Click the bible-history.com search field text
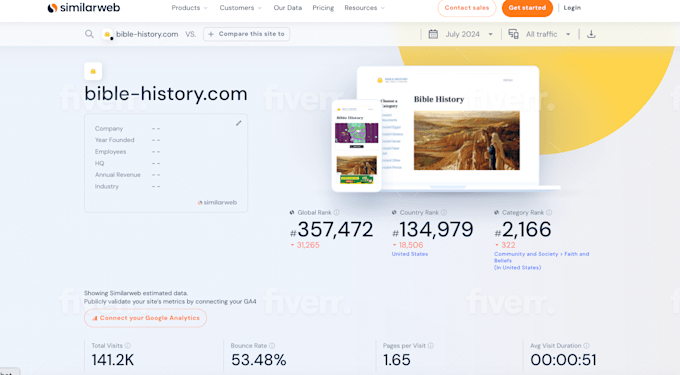Screen dimensions: 680x375 tap(147, 34)
